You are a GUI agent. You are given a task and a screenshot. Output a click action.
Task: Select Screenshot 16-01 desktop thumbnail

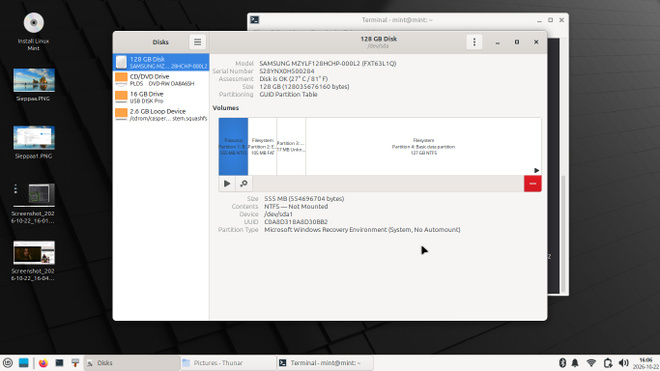point(34,203)
